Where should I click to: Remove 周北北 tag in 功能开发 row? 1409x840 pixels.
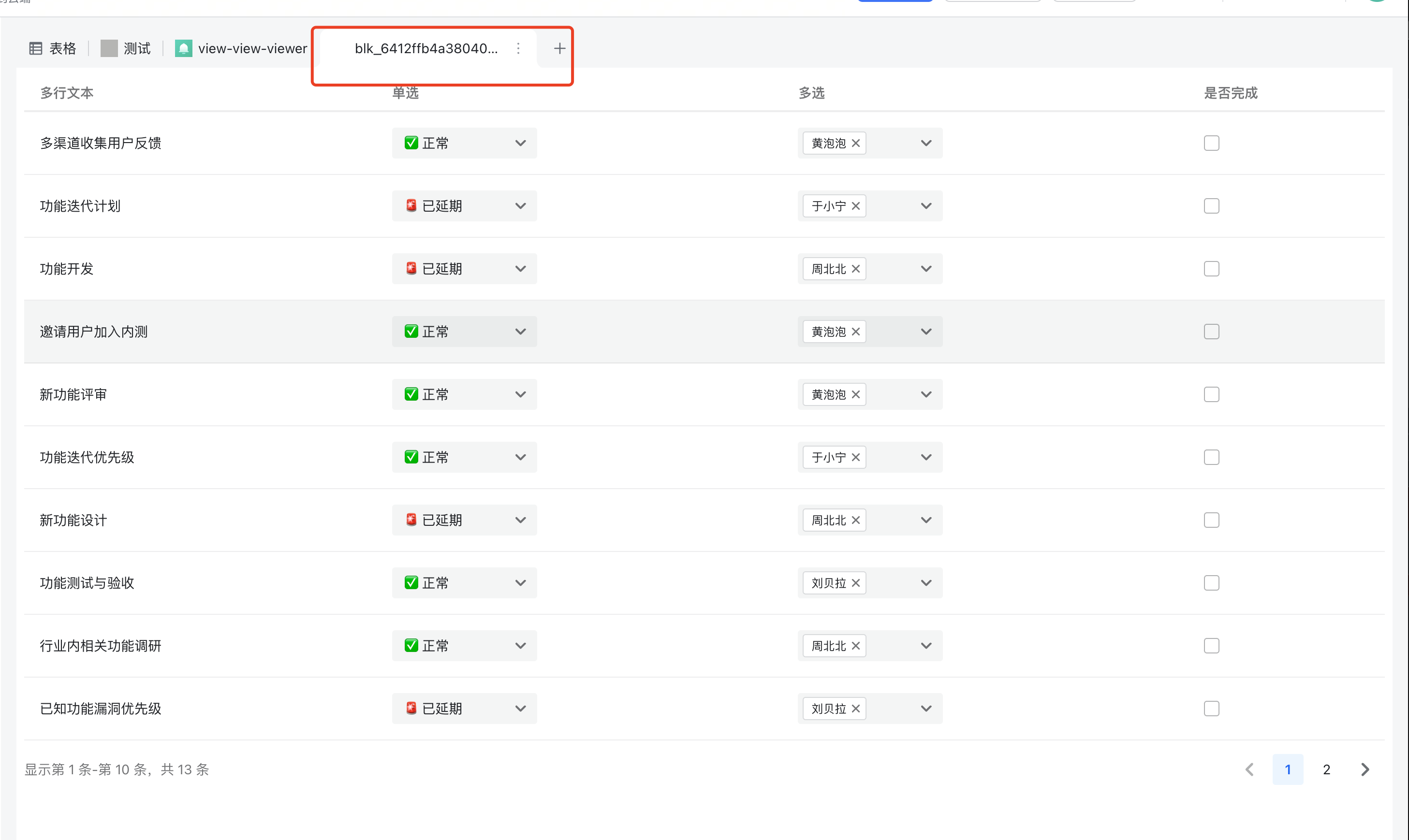[x=856, y=269]
